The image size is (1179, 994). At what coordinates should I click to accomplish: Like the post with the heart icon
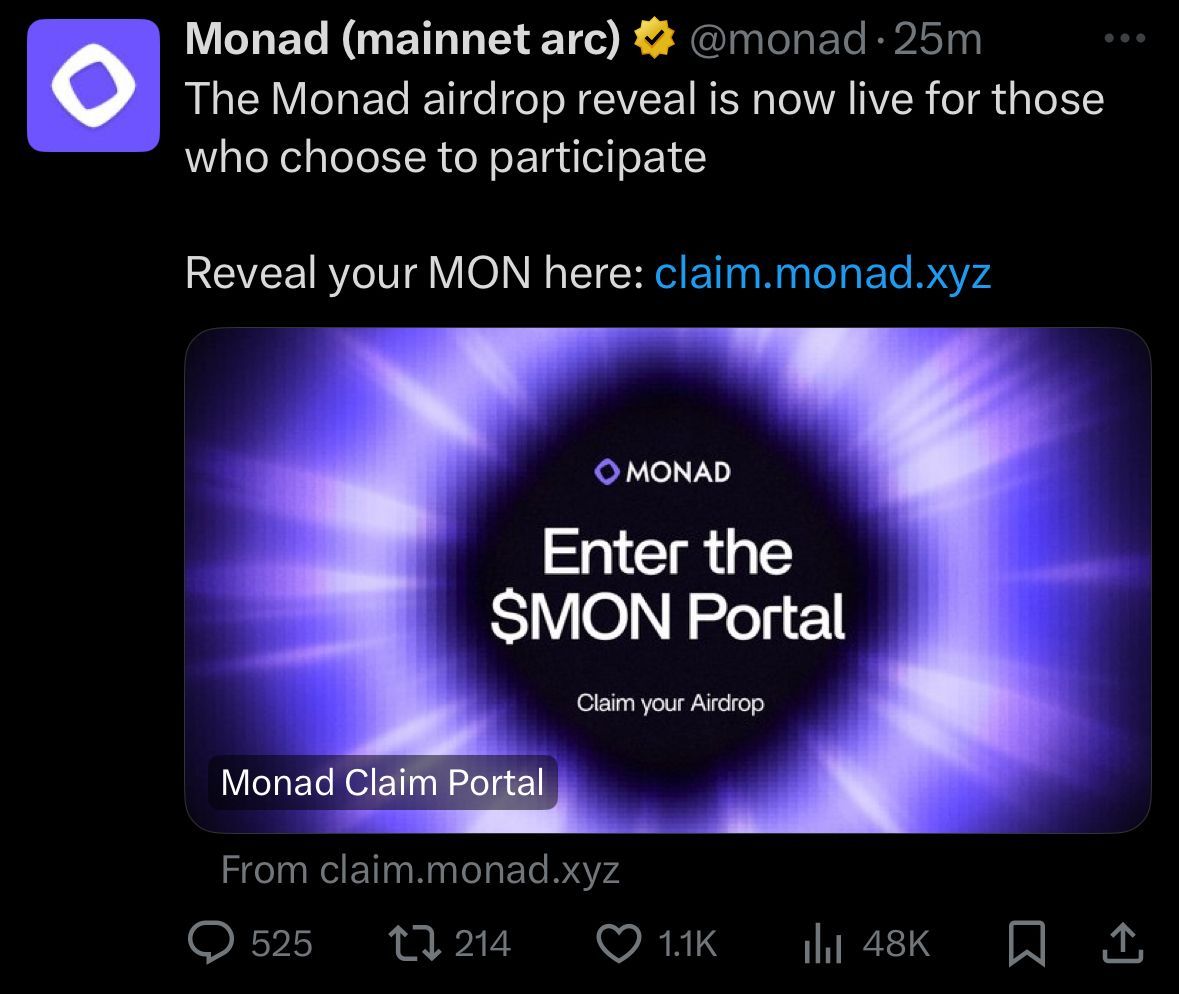619,943
